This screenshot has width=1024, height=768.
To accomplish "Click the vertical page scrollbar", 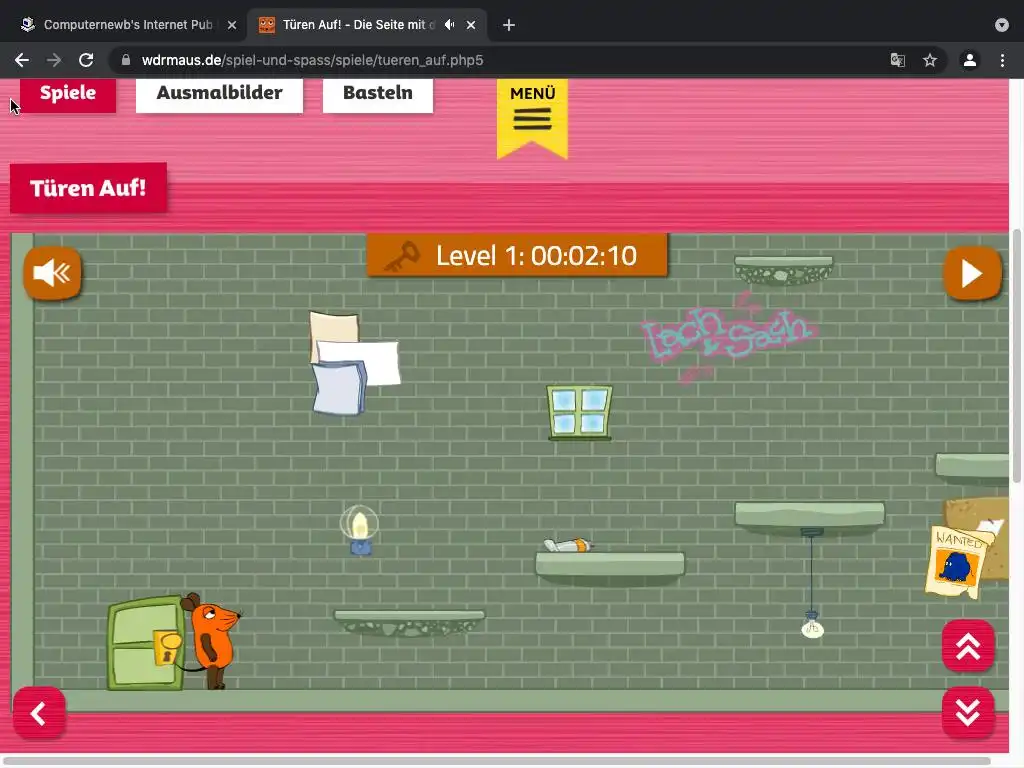I will point(1016,356).
